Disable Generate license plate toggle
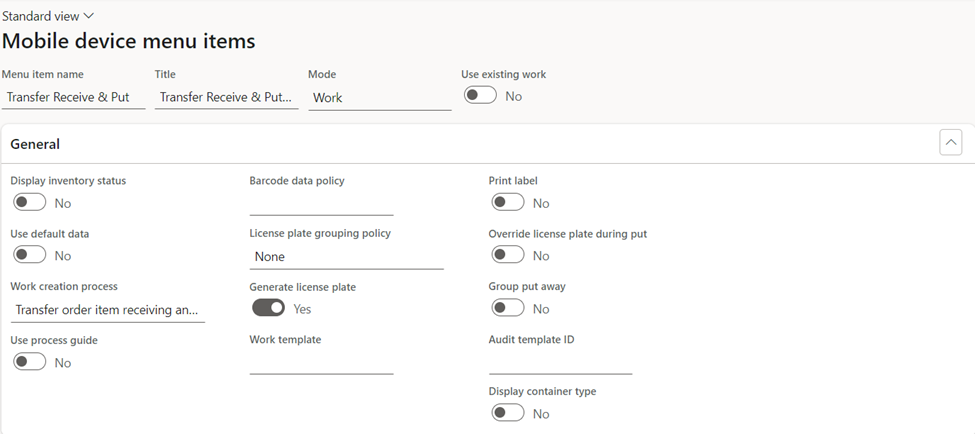Screen dimensions: 975x434 coord(269,308)
